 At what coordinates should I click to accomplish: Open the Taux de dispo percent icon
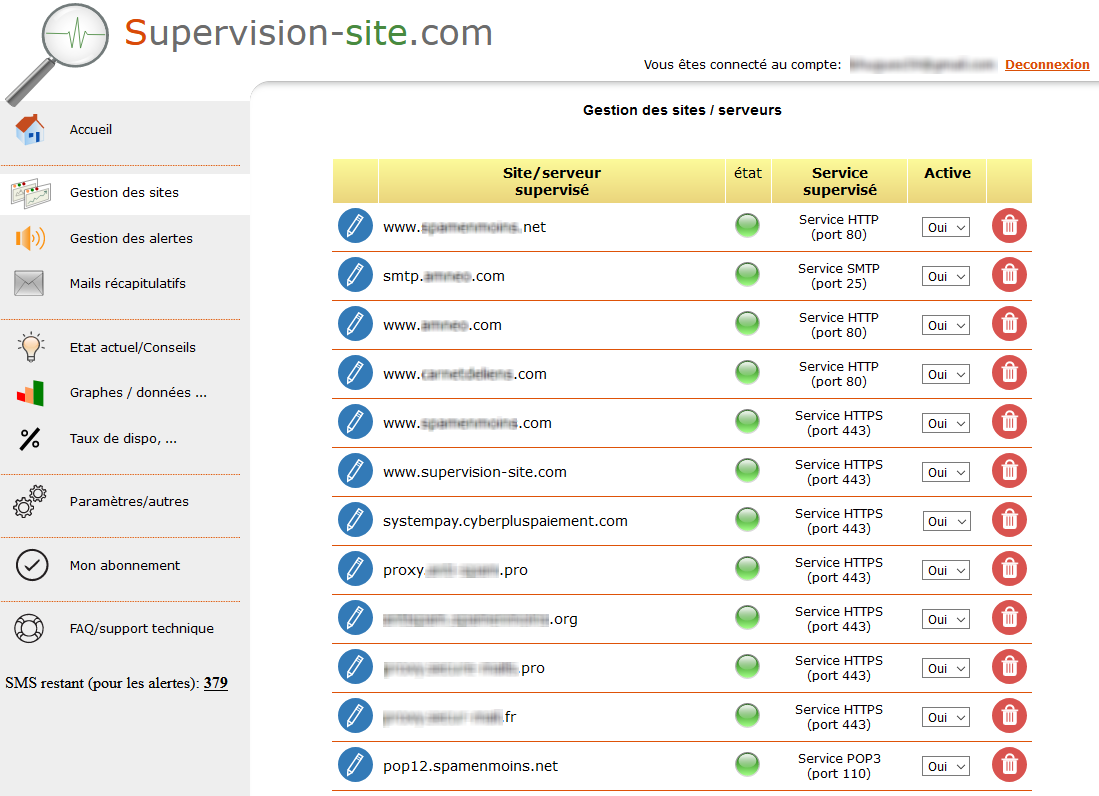(29, 439)
